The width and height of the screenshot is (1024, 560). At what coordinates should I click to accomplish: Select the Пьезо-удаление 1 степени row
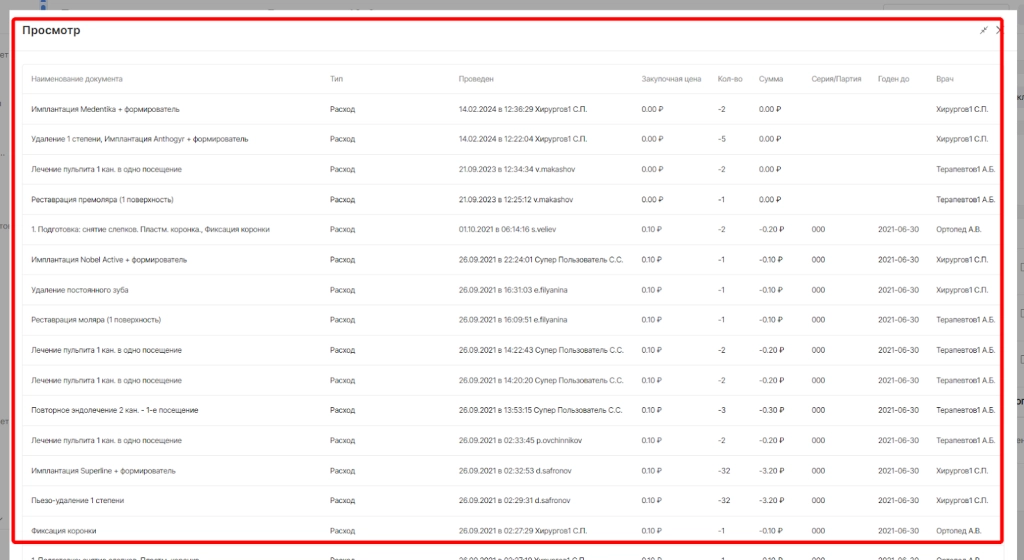(x=78, y=500)
